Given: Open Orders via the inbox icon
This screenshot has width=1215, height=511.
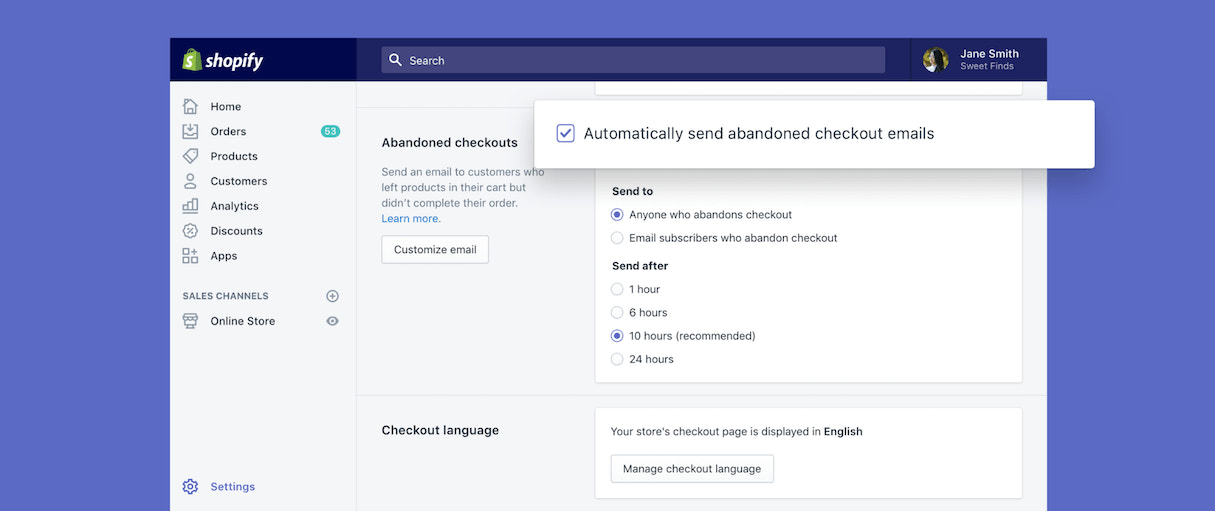Looking at the screenshot, I should click(x=190, y=131).
